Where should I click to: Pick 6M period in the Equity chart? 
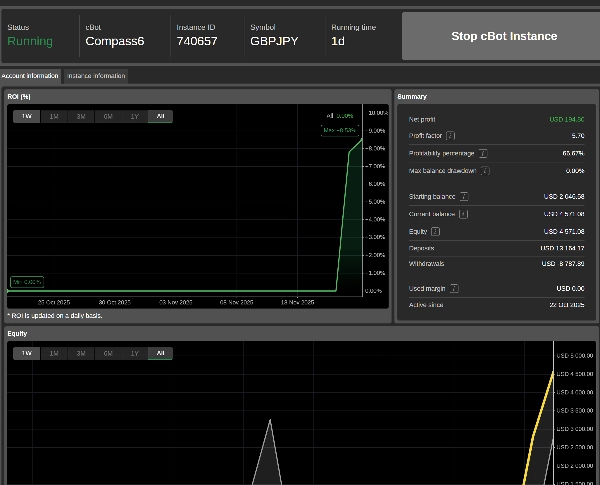pyautogui.click(x=107, y=353)
